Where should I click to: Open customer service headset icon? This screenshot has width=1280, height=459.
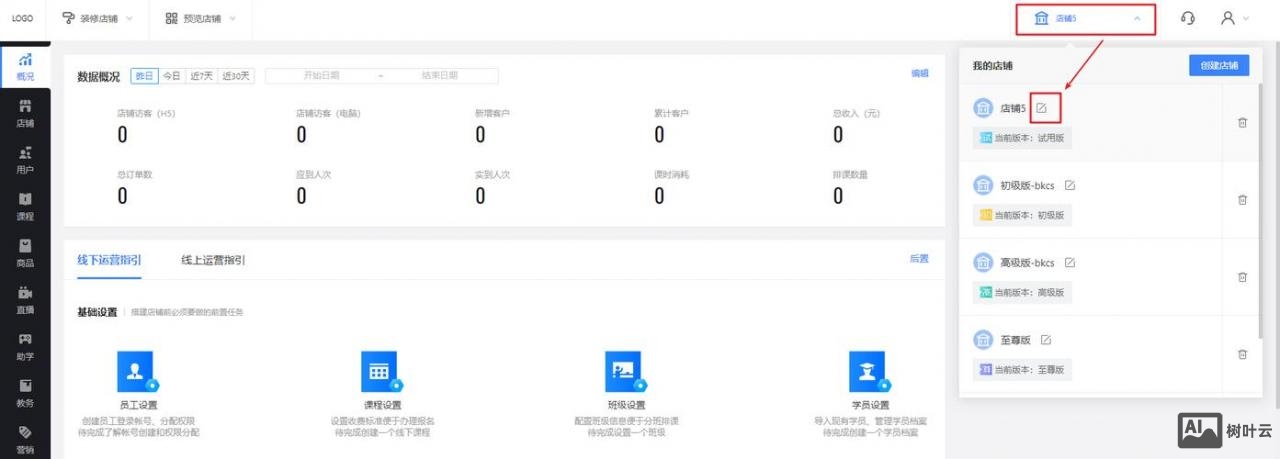1187,18
